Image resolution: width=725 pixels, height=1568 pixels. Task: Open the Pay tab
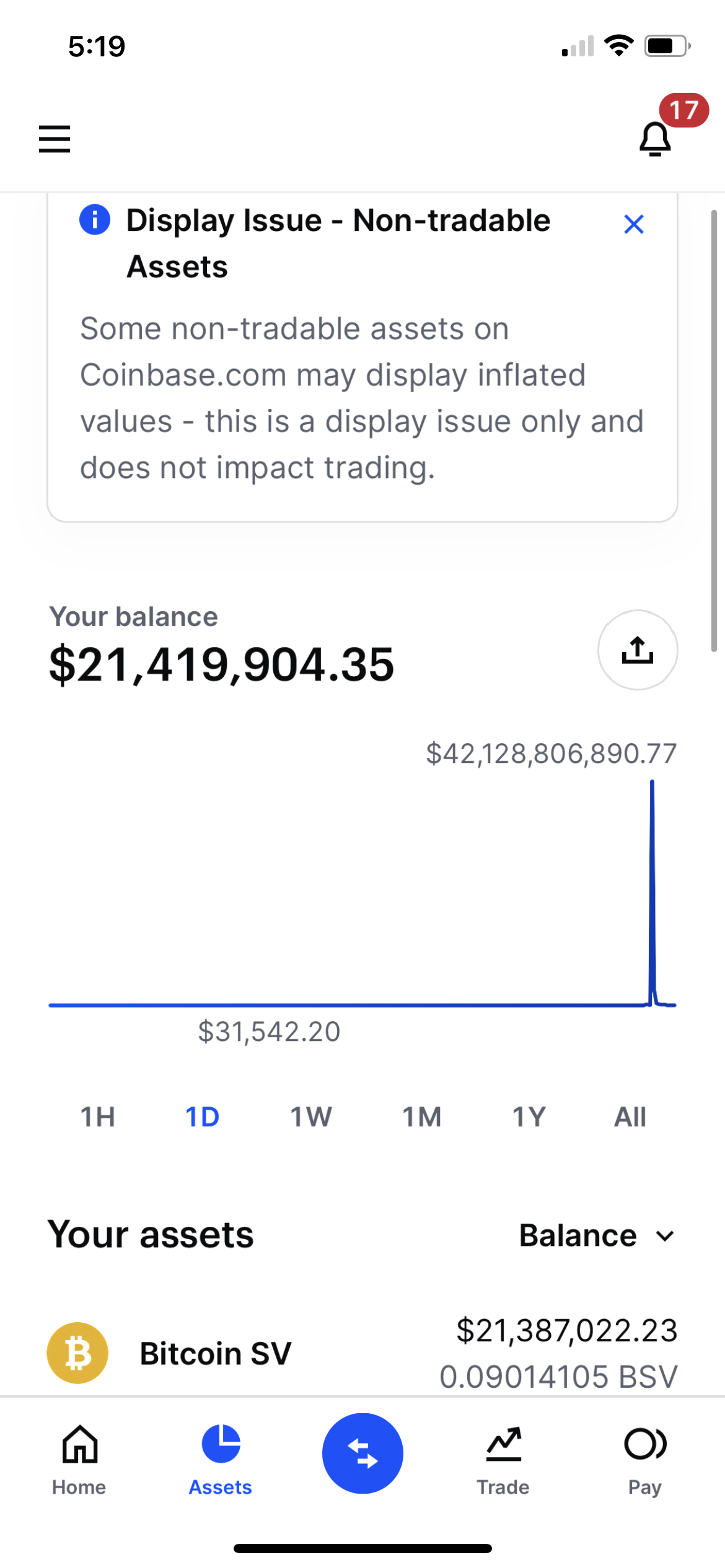pos(645,1460)
